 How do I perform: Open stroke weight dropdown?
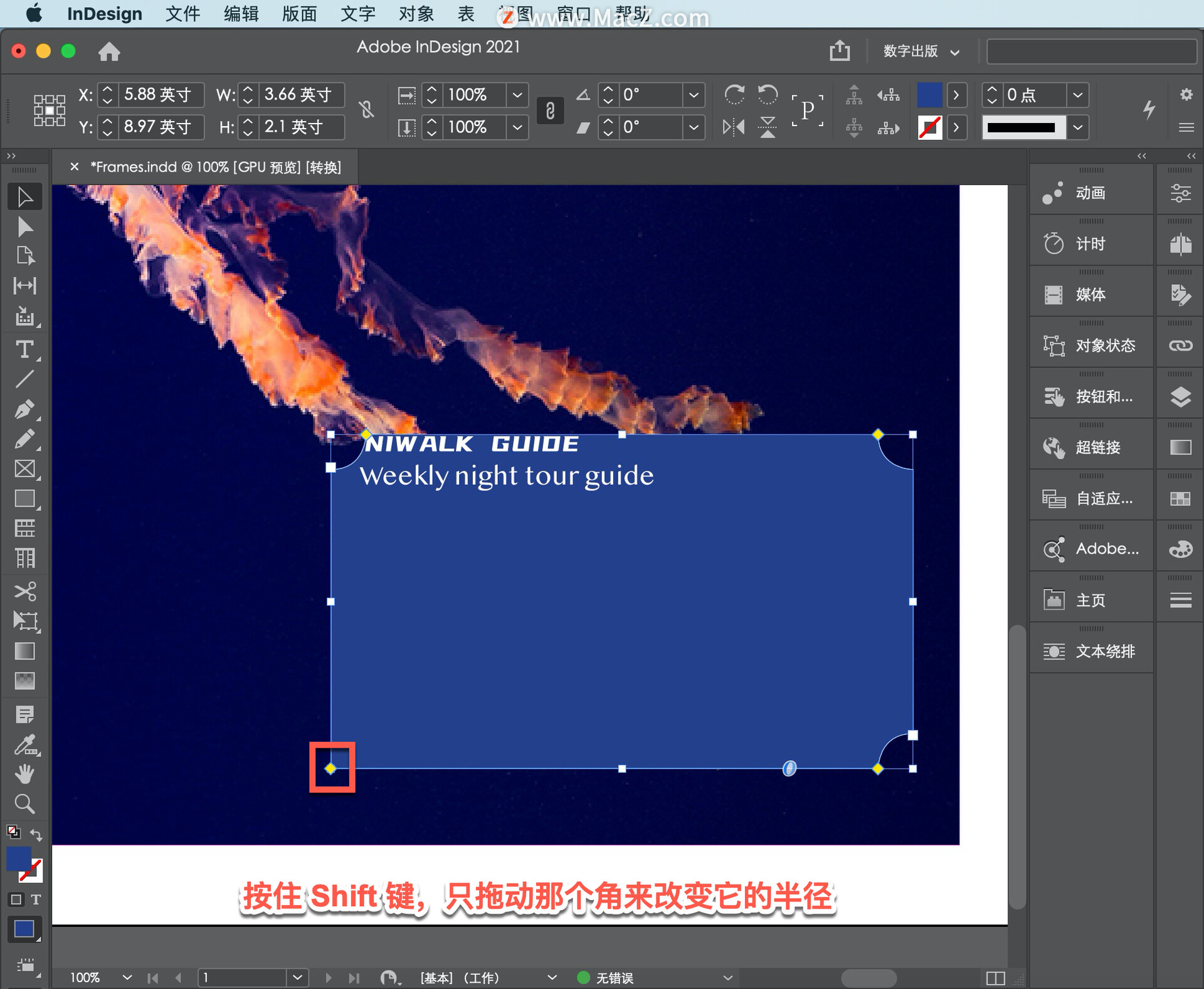click(x=1077, y=95)
